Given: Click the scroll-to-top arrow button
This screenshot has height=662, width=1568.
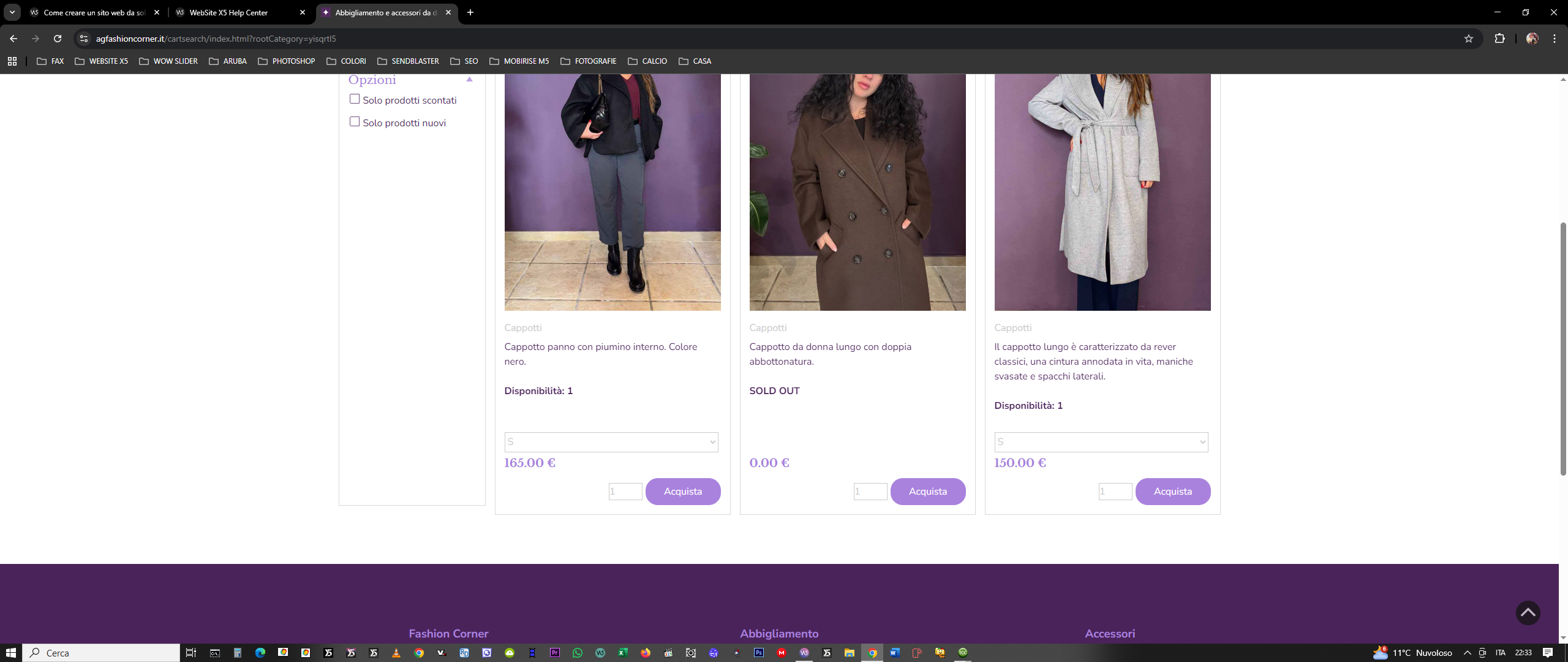Looking at the screenshot, I should pyautogui.click(x=1528, y=612).
